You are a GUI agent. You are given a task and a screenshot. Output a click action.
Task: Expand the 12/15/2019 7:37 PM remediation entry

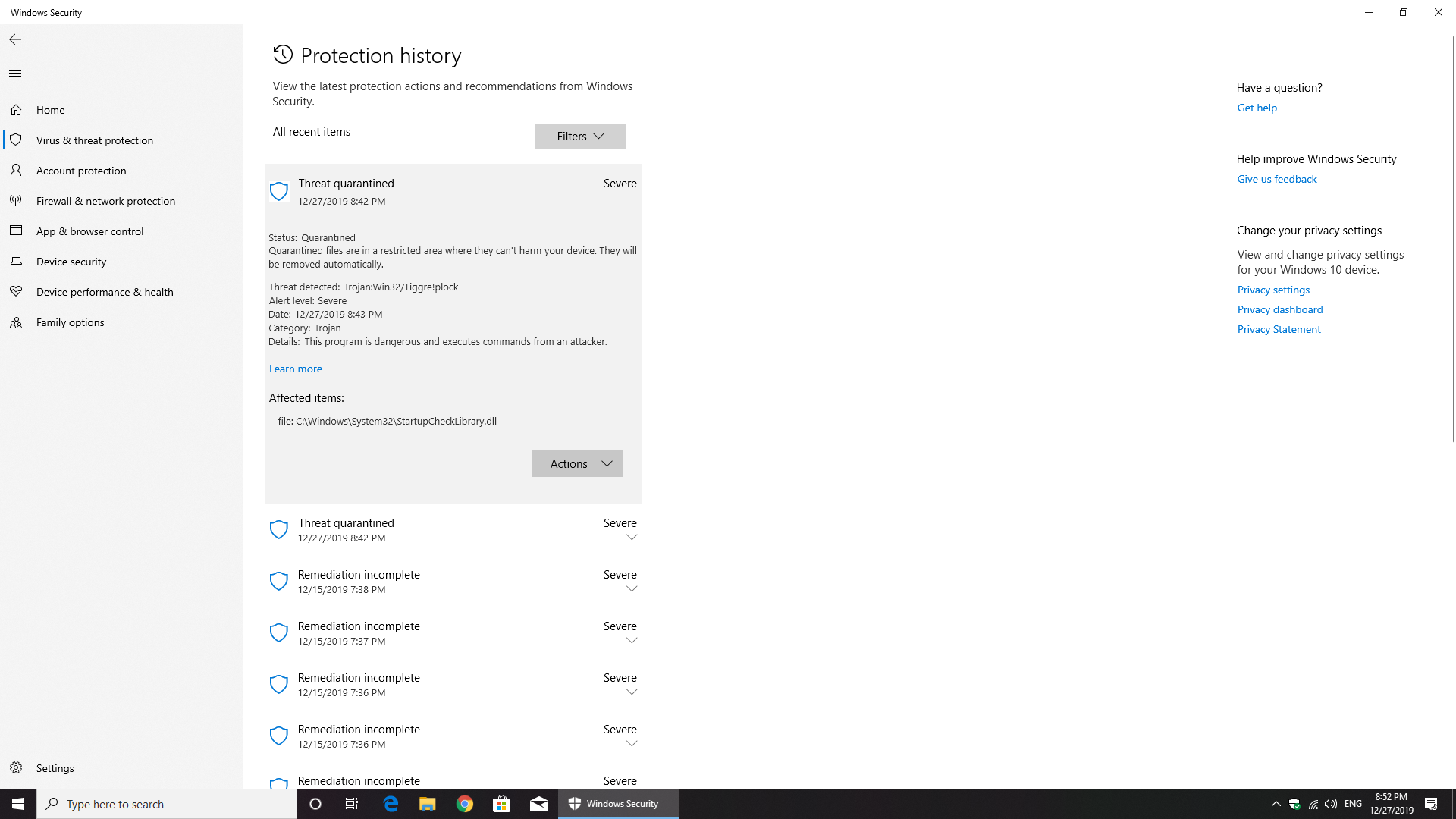(631, 641)
